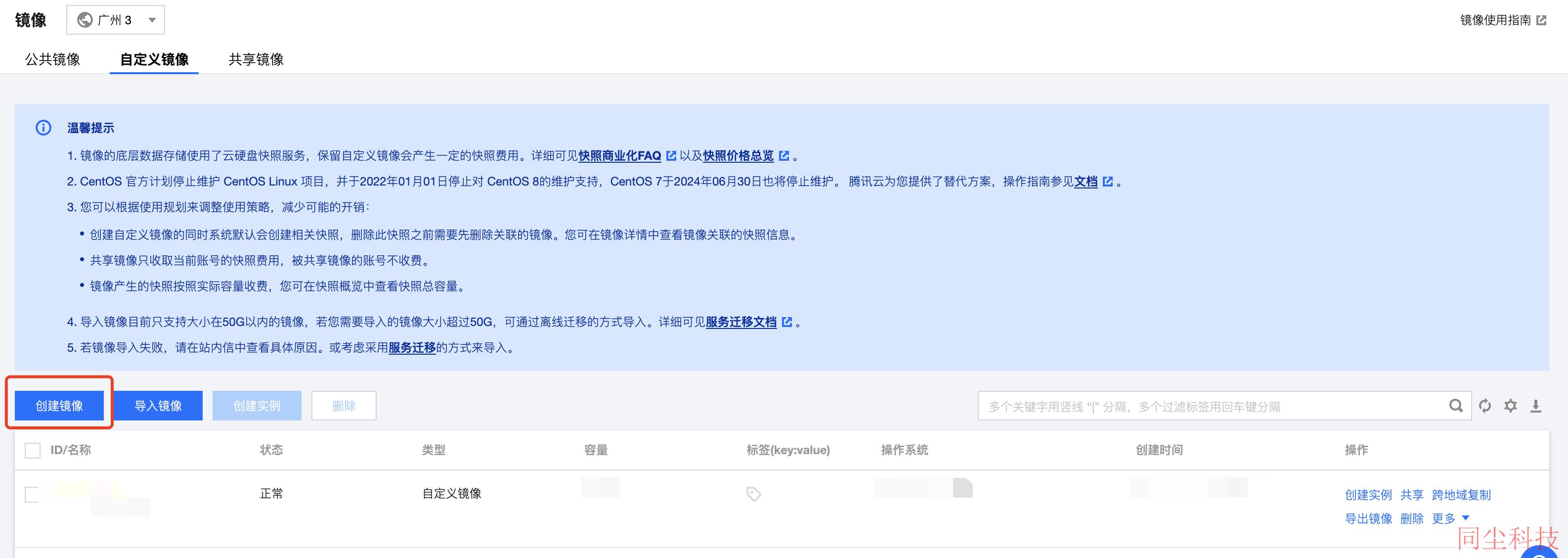The image size is (1568, 558).
Task: Click the globe icon in region selector
Action: click(85, 20)
